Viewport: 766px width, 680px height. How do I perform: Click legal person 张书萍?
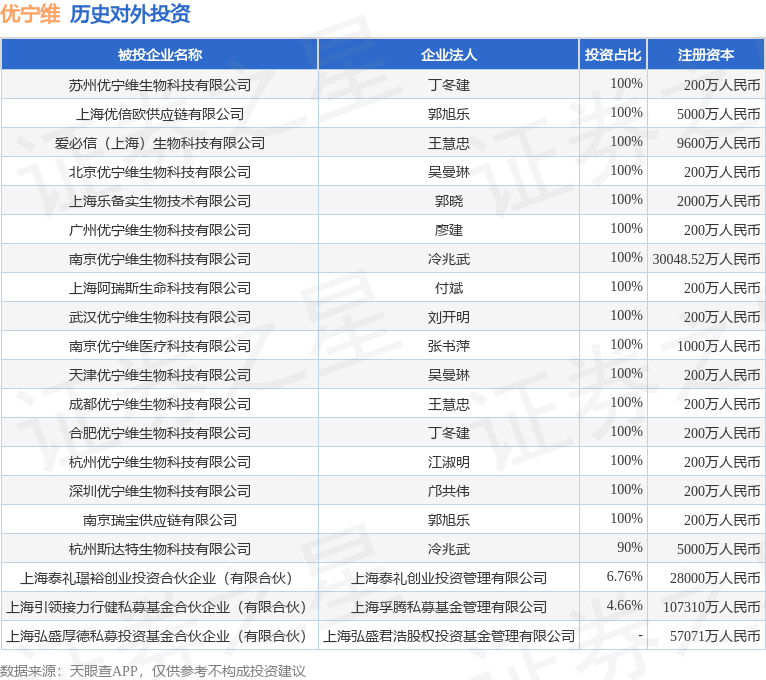(x=448, y=346)
